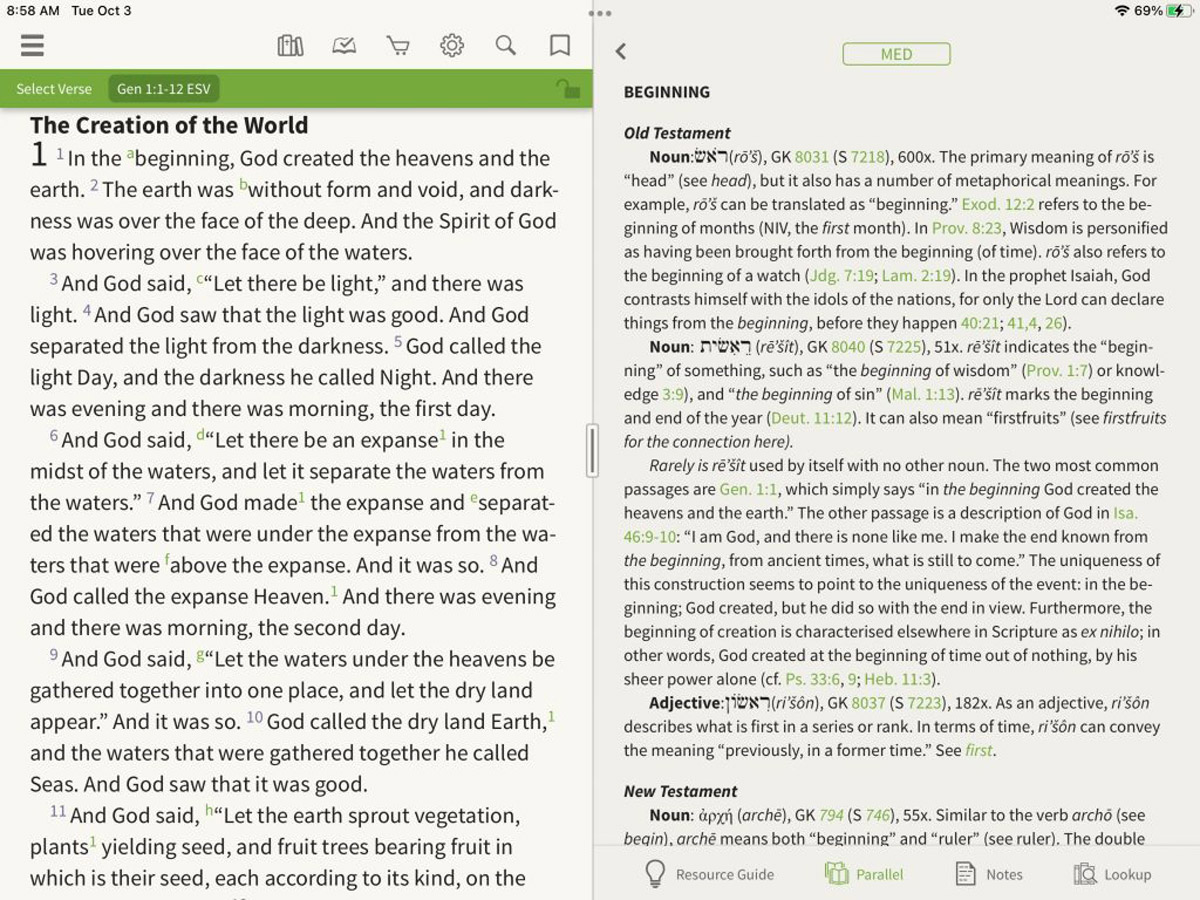1200x900 pixels.
Task: Open GK 8040 reference link
Action: pos(848,347)
